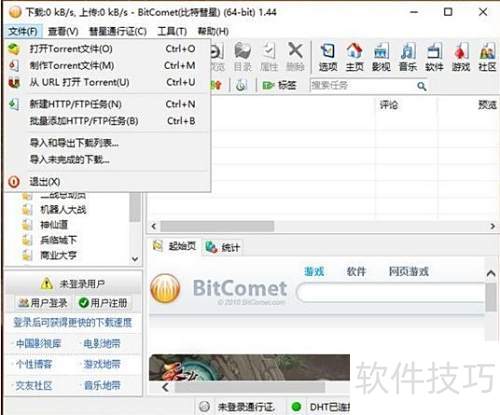The width and height of the screenshot is (500, 415).
Task: Click the banner scroll-left arrow
Action: tap(165, 387)
